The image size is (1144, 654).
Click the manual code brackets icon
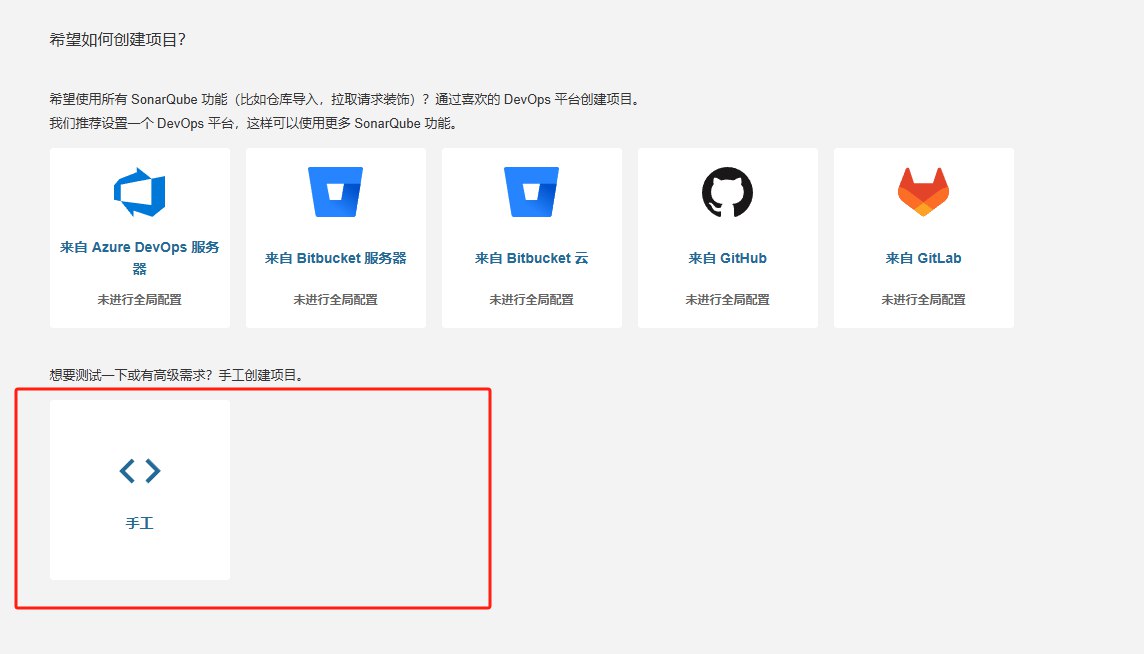[x=140, y=471]
